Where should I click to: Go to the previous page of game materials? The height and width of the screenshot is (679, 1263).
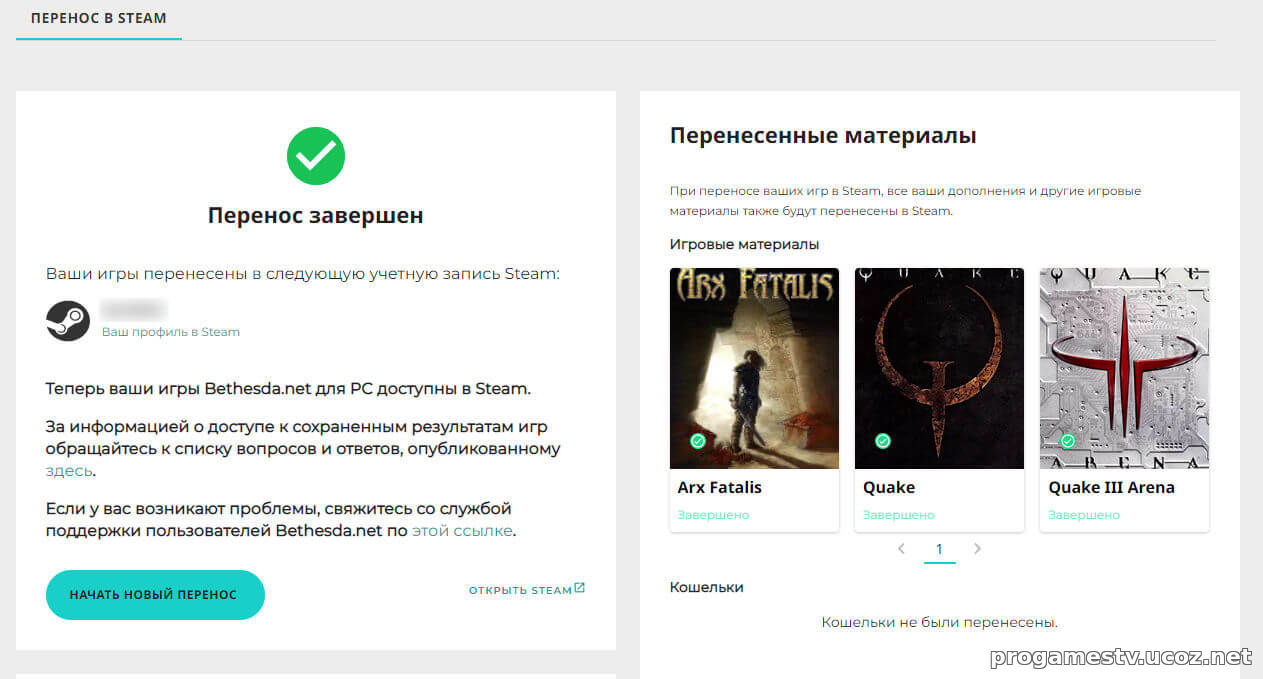coord(902,549)
